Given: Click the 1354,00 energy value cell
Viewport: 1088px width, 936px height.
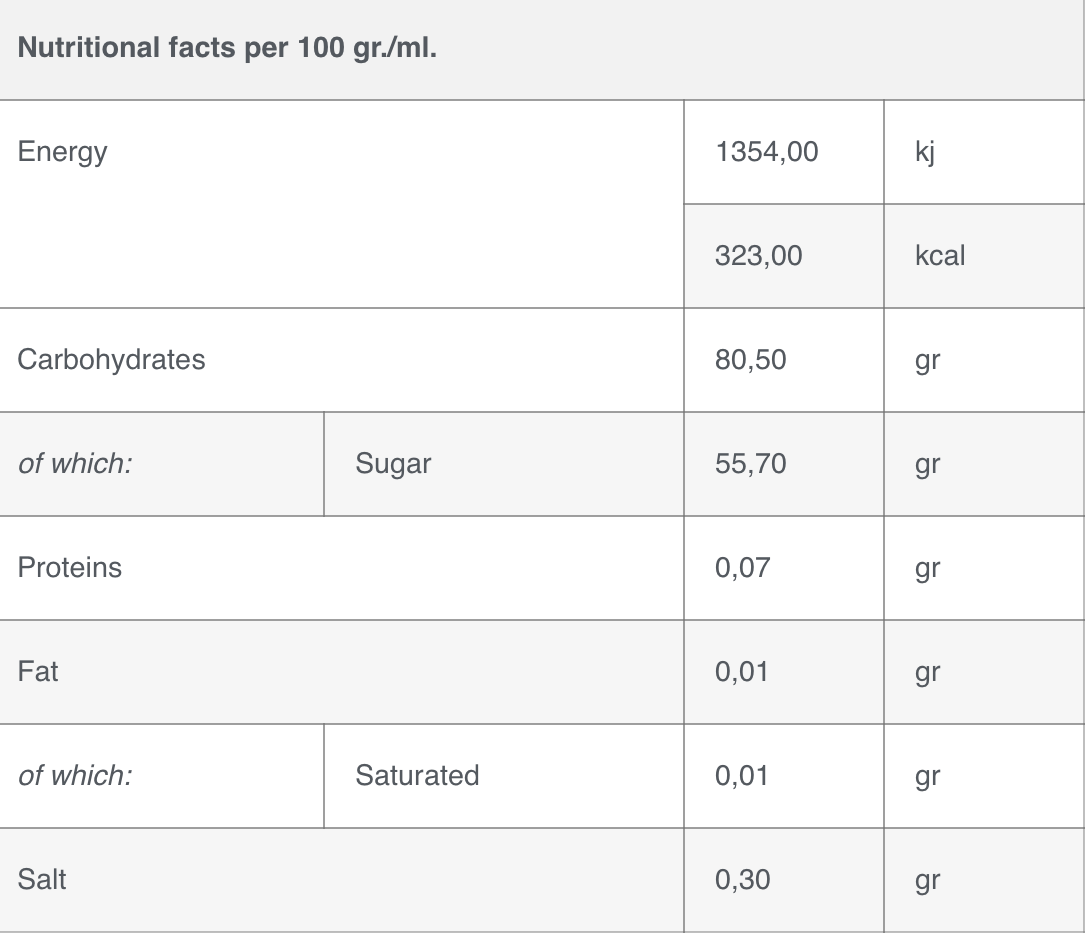Looking at the screenshot, I should point(767,152).
